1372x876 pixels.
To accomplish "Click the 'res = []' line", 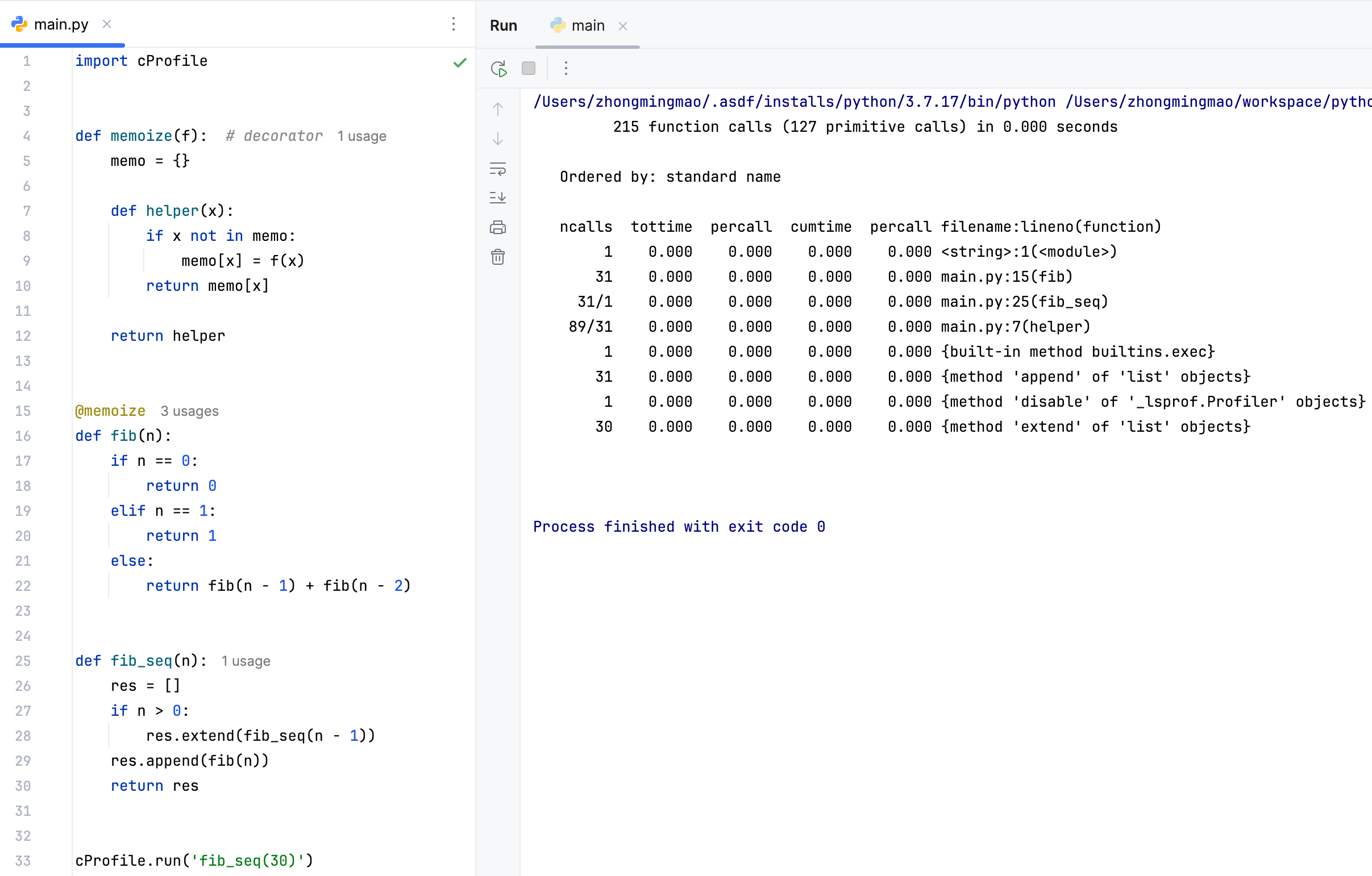I will point(146,686).
